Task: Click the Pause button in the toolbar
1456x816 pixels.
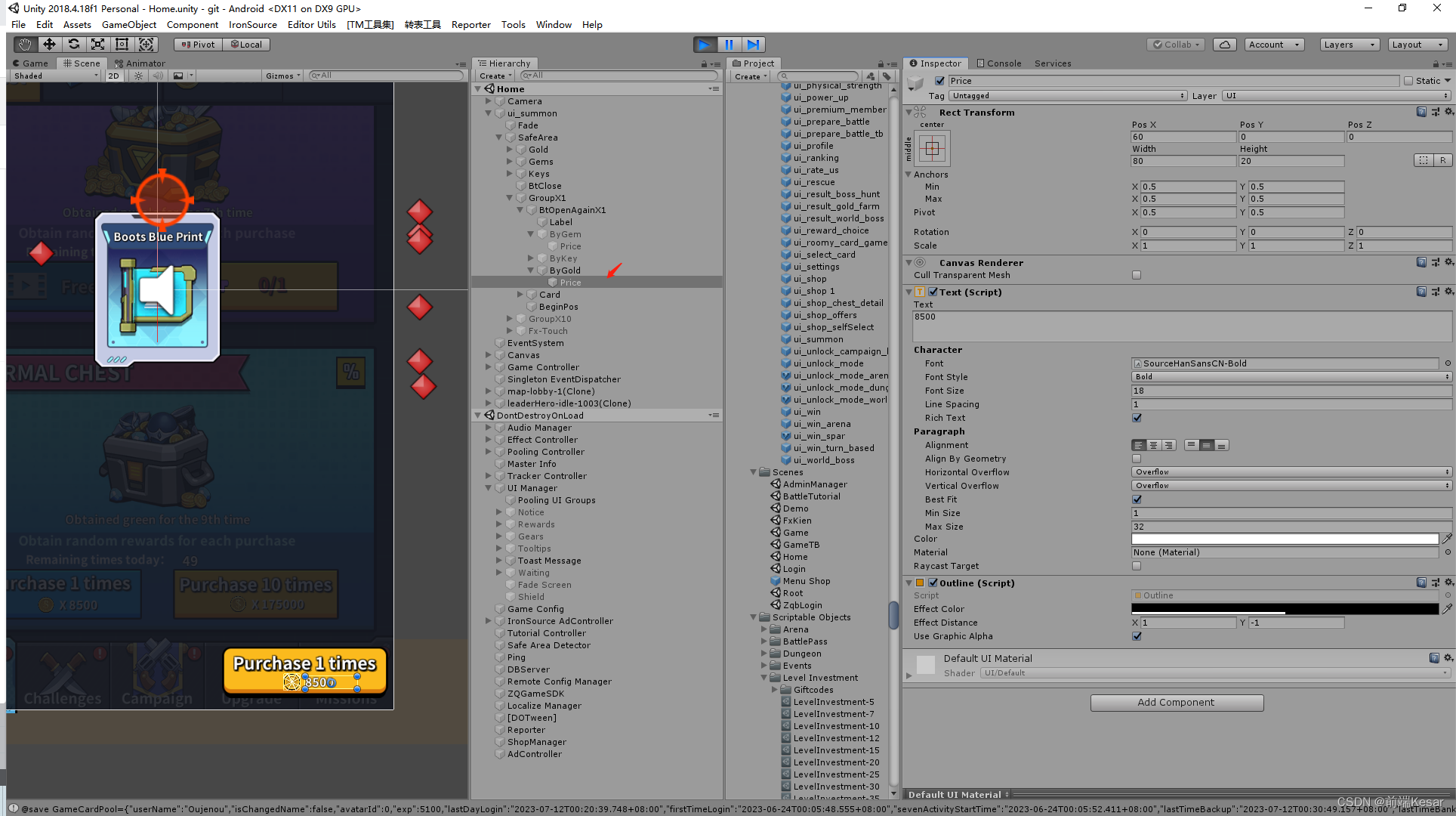Action: 729,45
